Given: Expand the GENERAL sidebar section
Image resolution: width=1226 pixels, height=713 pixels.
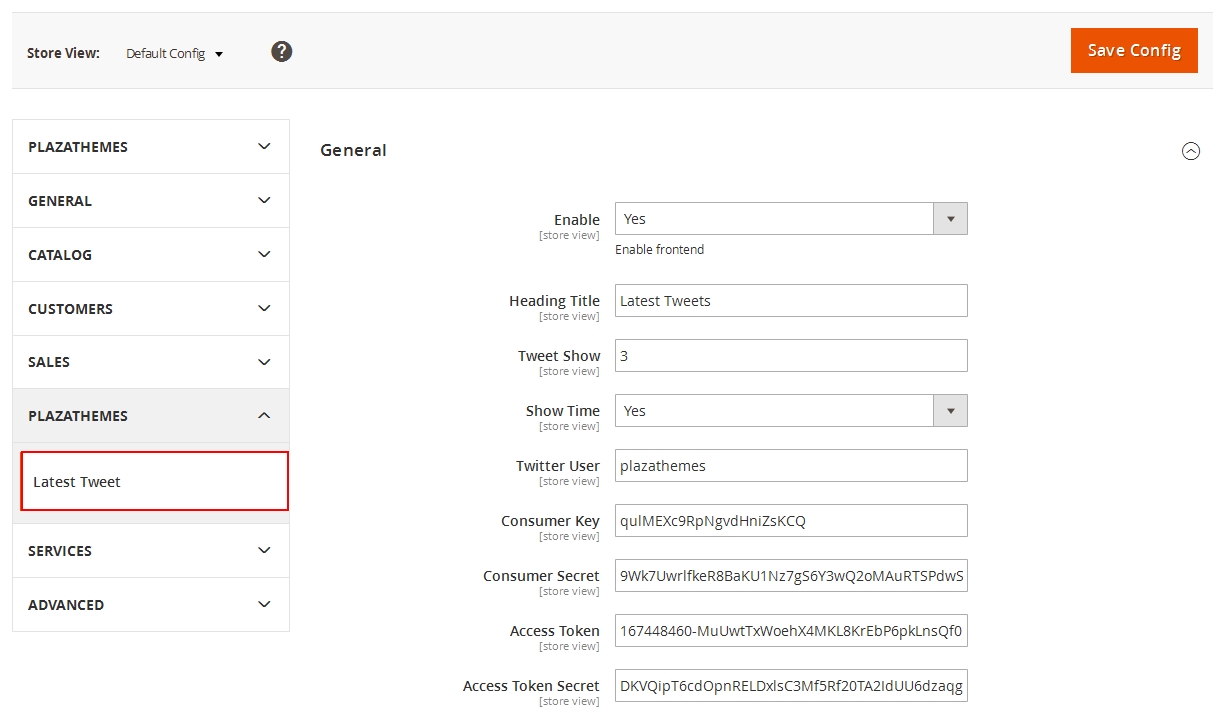Looking at the screenshot, I should (150, 201).
